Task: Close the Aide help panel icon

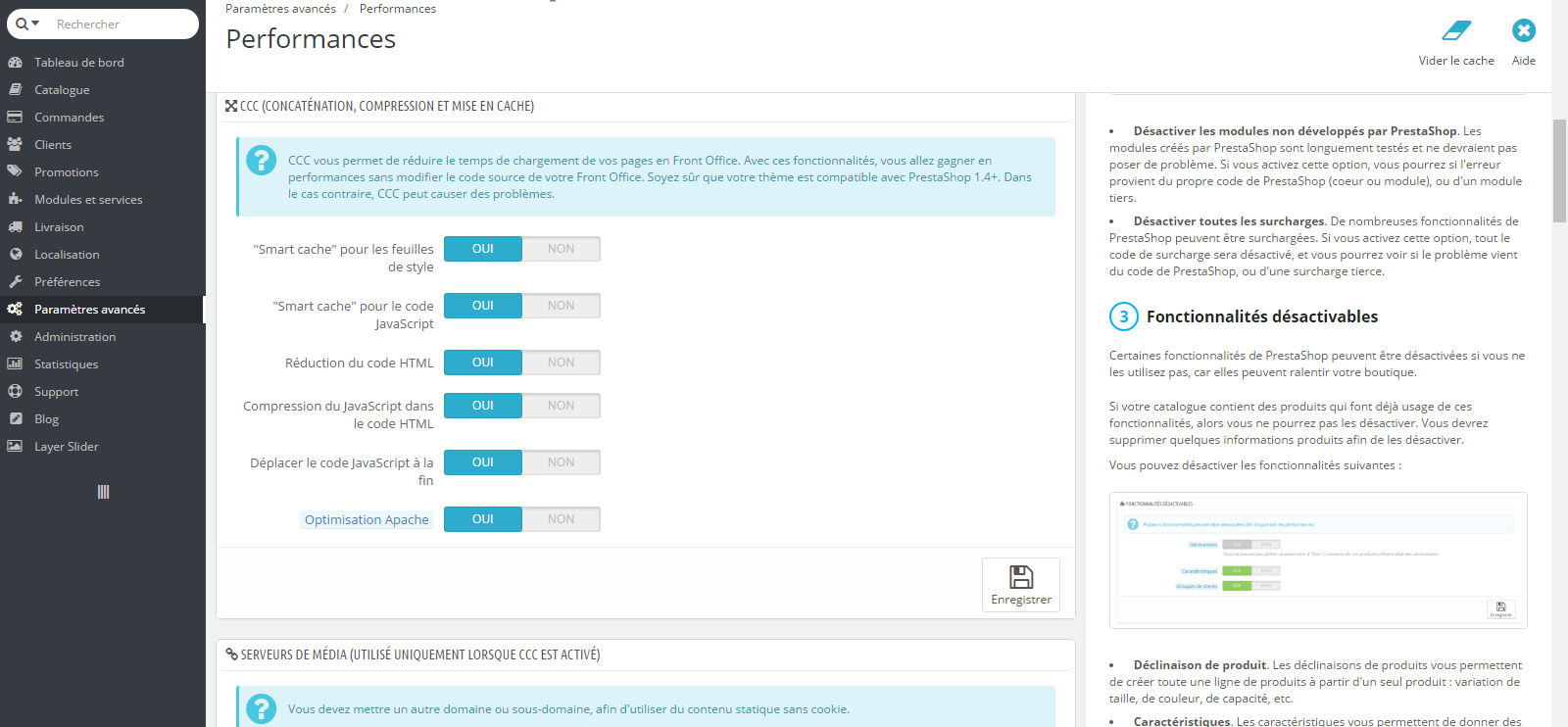Action: (x=1524, y=30)
